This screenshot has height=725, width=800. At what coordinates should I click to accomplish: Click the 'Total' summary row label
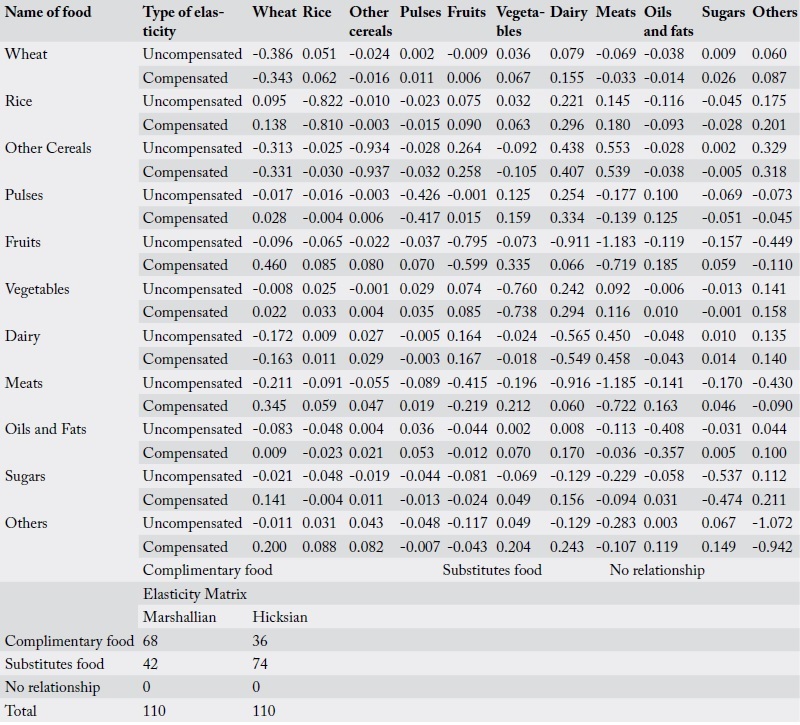click(x=21, y=711)
